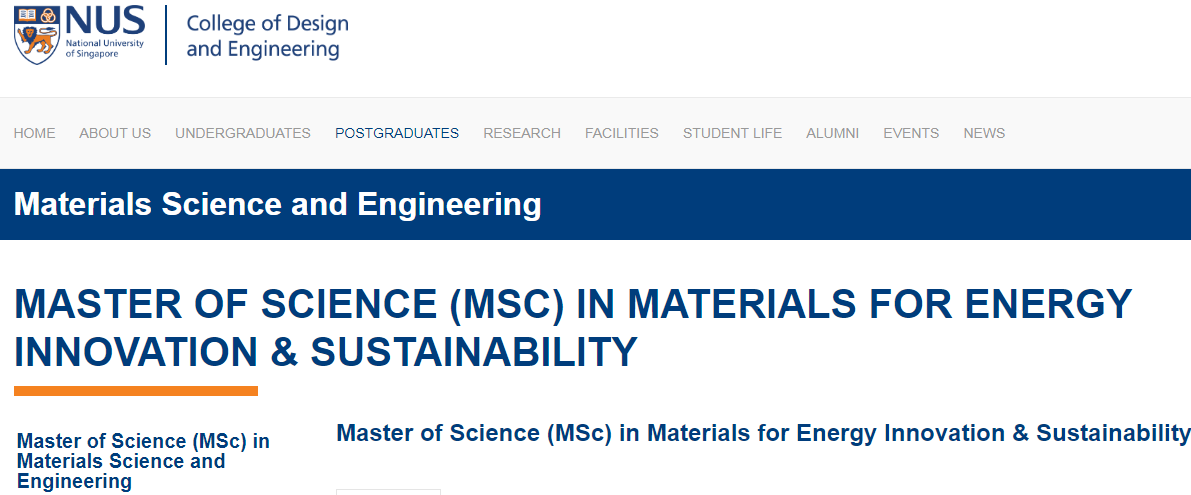Open the NEWS page
Screen dimensions: 1191x495
click(x=984, y=133)
